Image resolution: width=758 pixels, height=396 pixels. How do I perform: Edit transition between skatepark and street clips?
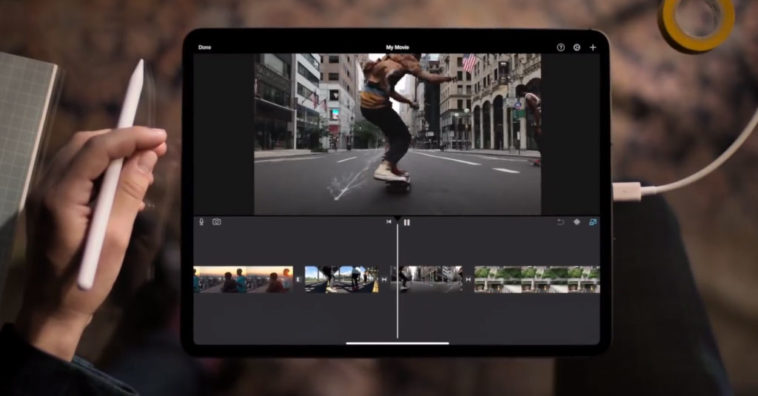point(384,279)
